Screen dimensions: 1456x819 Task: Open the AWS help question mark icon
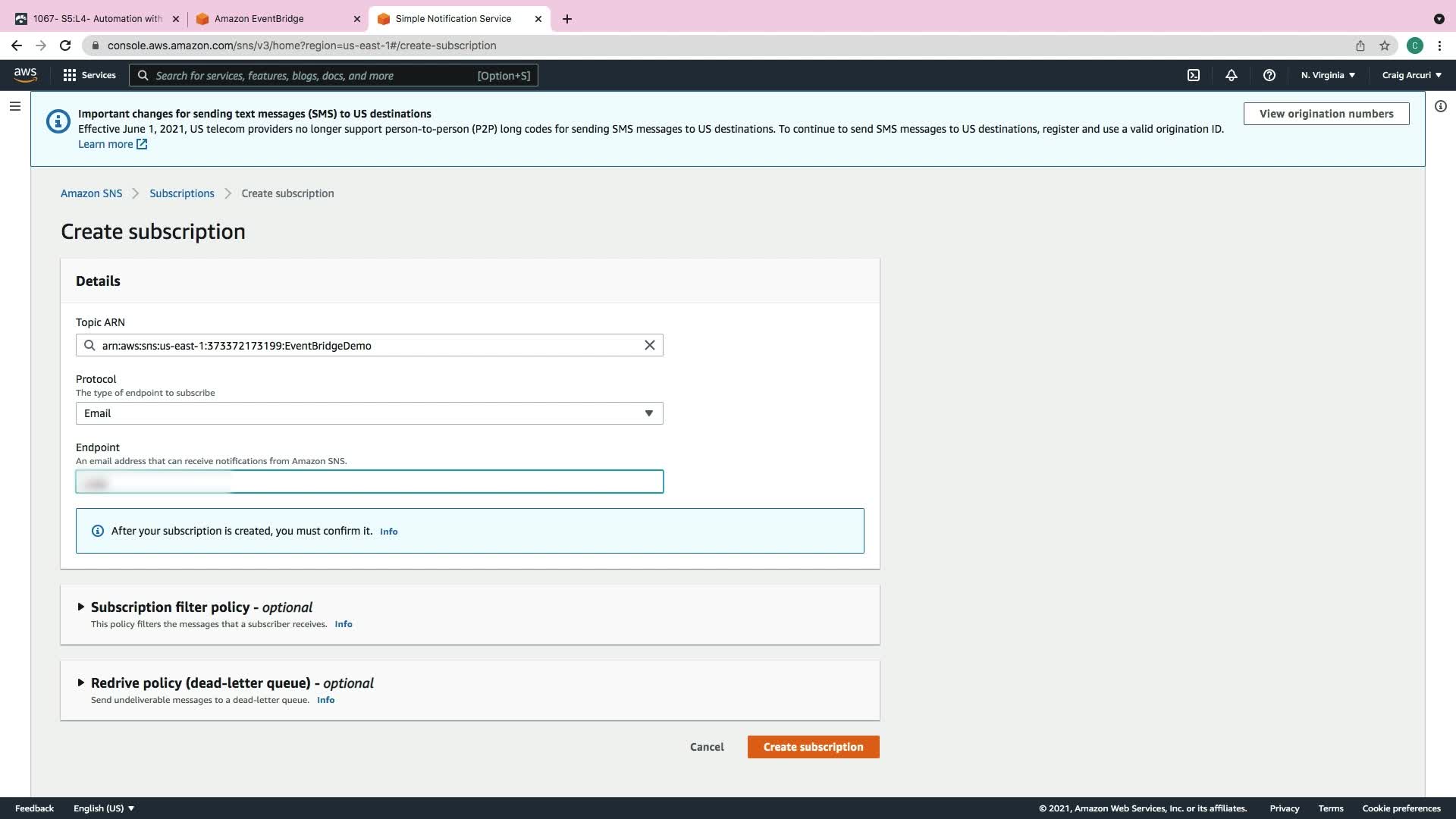(x=1269, y=75)
